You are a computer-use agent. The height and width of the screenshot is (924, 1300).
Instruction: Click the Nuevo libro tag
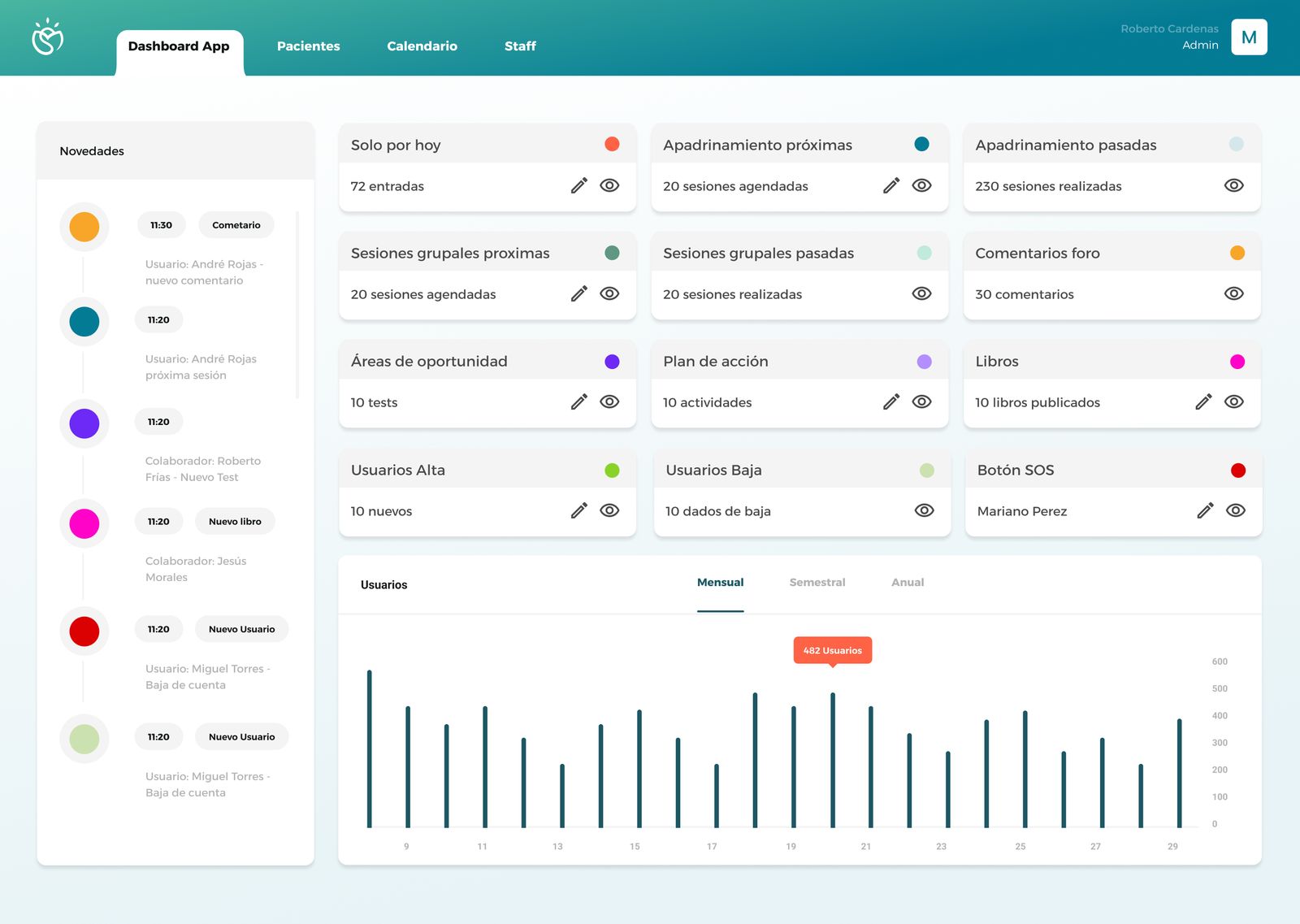[x=235, y=522]
